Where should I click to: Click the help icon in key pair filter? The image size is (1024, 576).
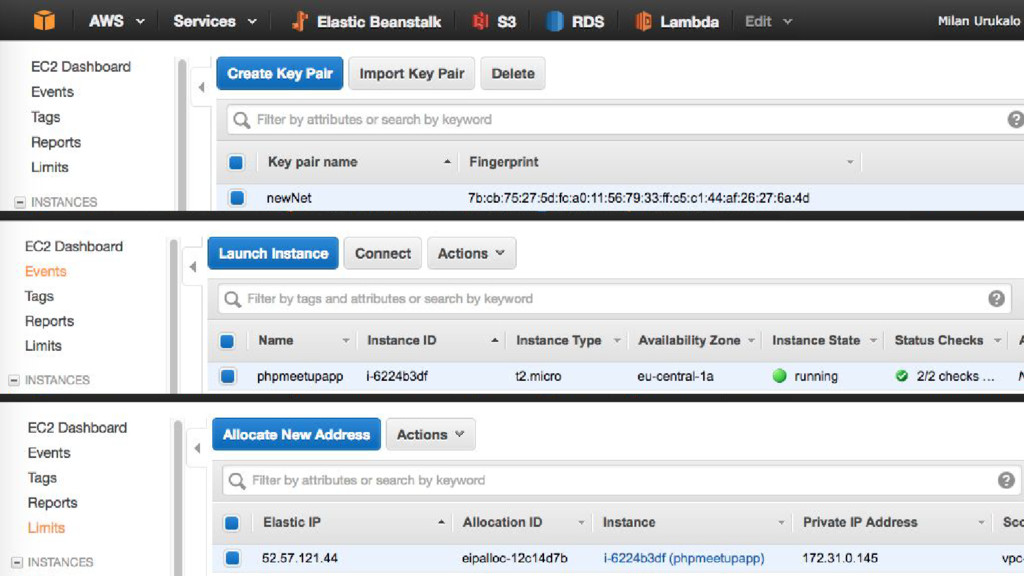pos(1015,120)
